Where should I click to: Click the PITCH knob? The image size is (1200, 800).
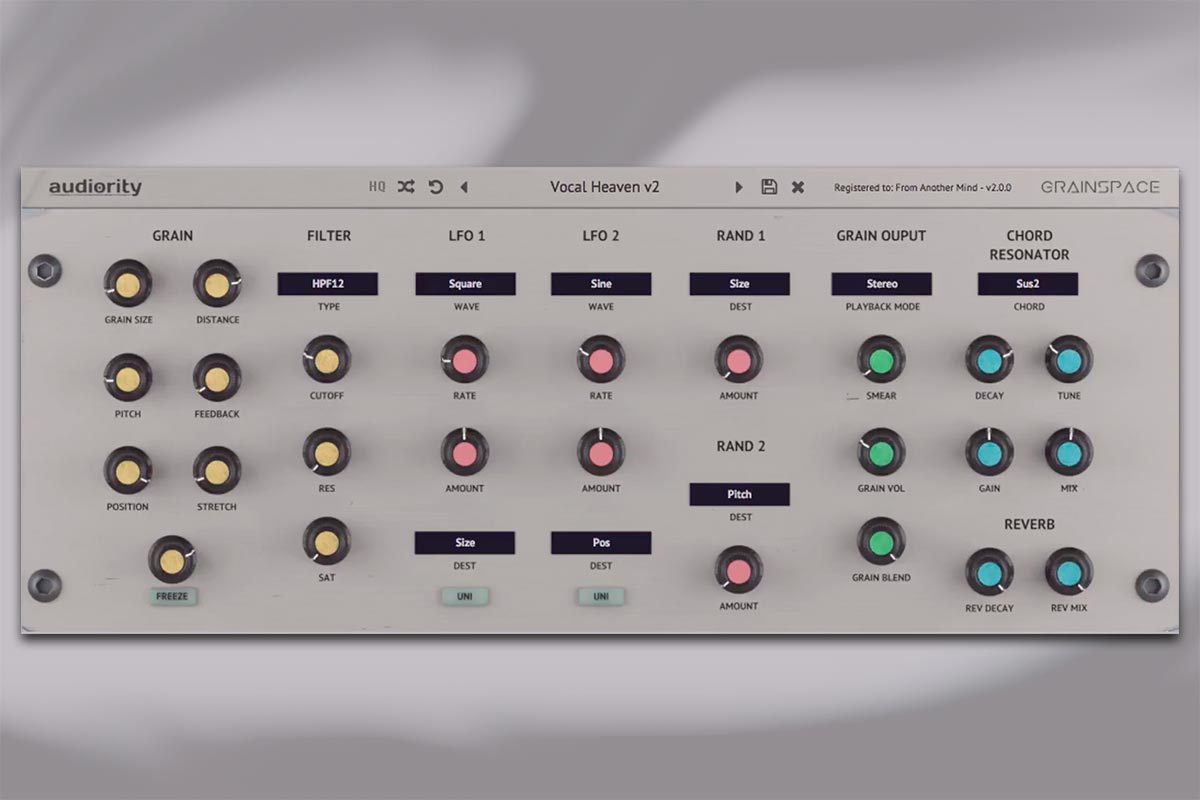127,379
